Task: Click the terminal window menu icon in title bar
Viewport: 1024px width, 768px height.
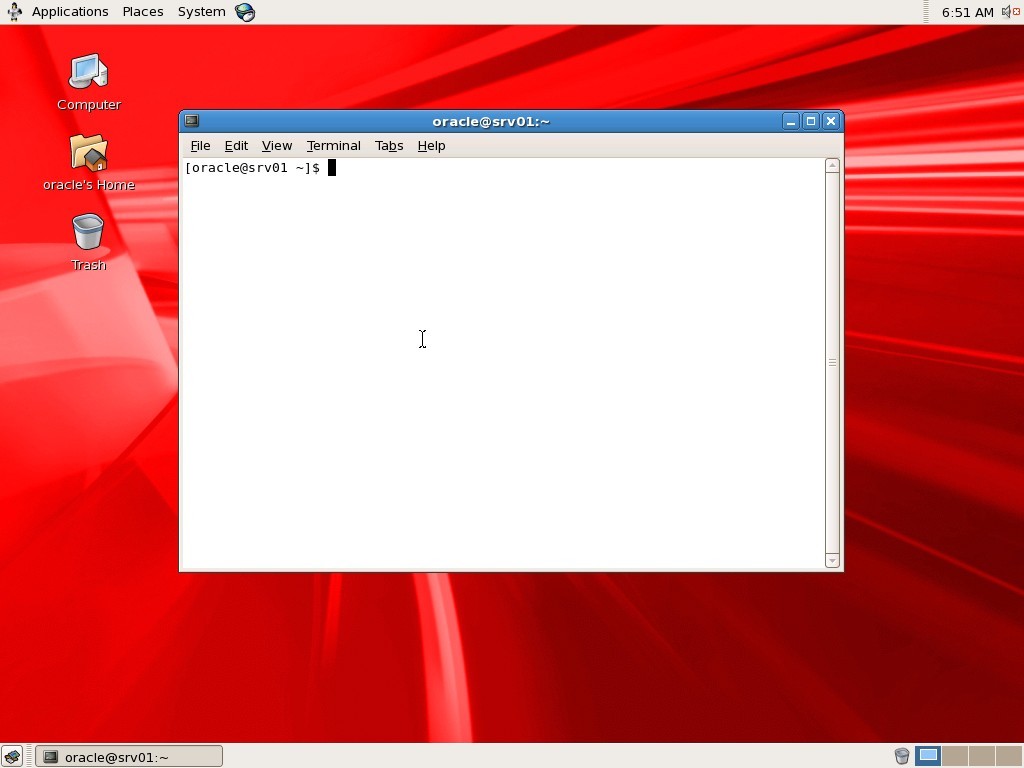Action: [x=191, y=121]
